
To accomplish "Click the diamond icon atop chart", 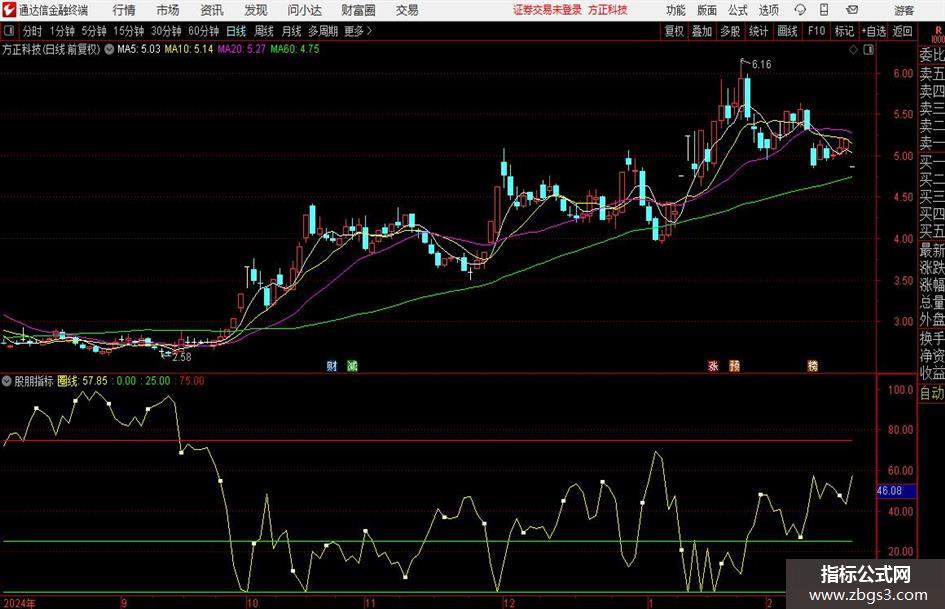I will coord(853,50).
